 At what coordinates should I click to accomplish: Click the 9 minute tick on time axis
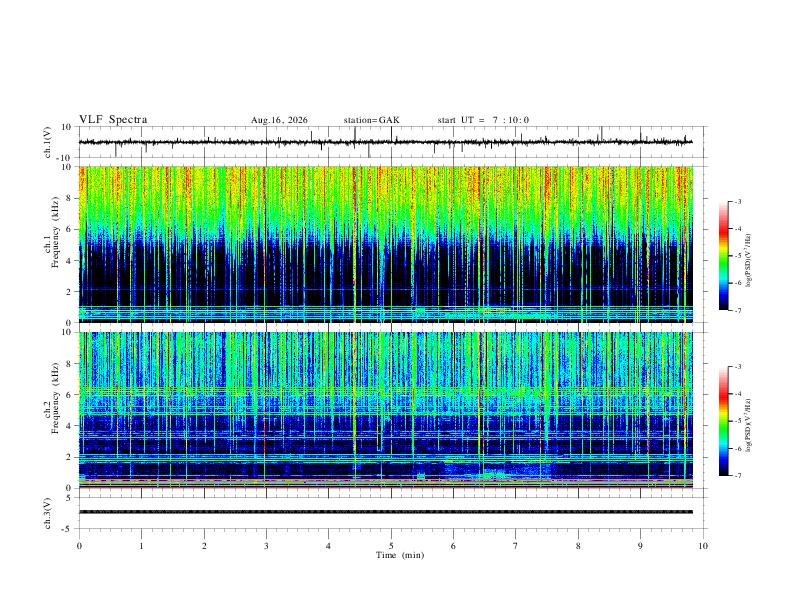tap(640, 546)
